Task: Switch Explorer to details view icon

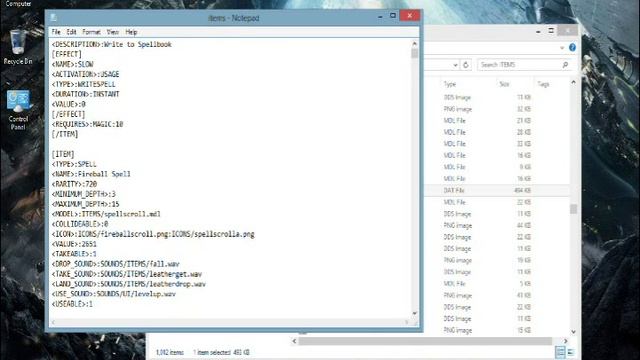Action: pyautogui.click(x=560, y=352)
